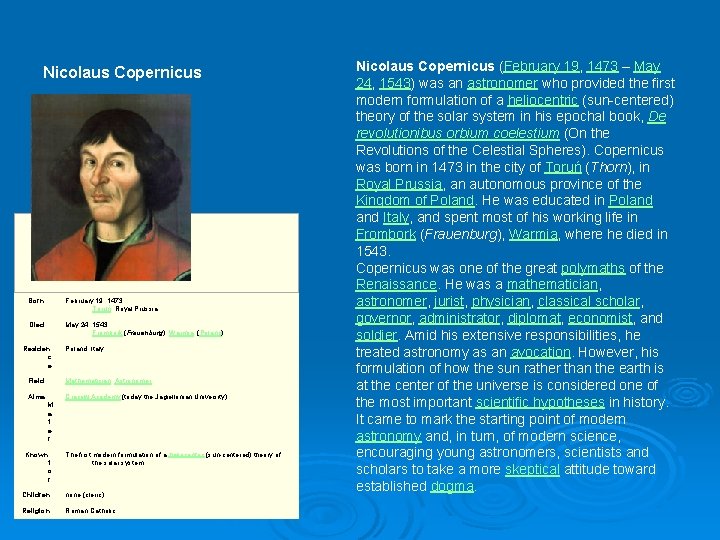Open the 'Mathematician' link in the infobox Field row
Viewport: 720px width, 540px height.
(88, 381)
